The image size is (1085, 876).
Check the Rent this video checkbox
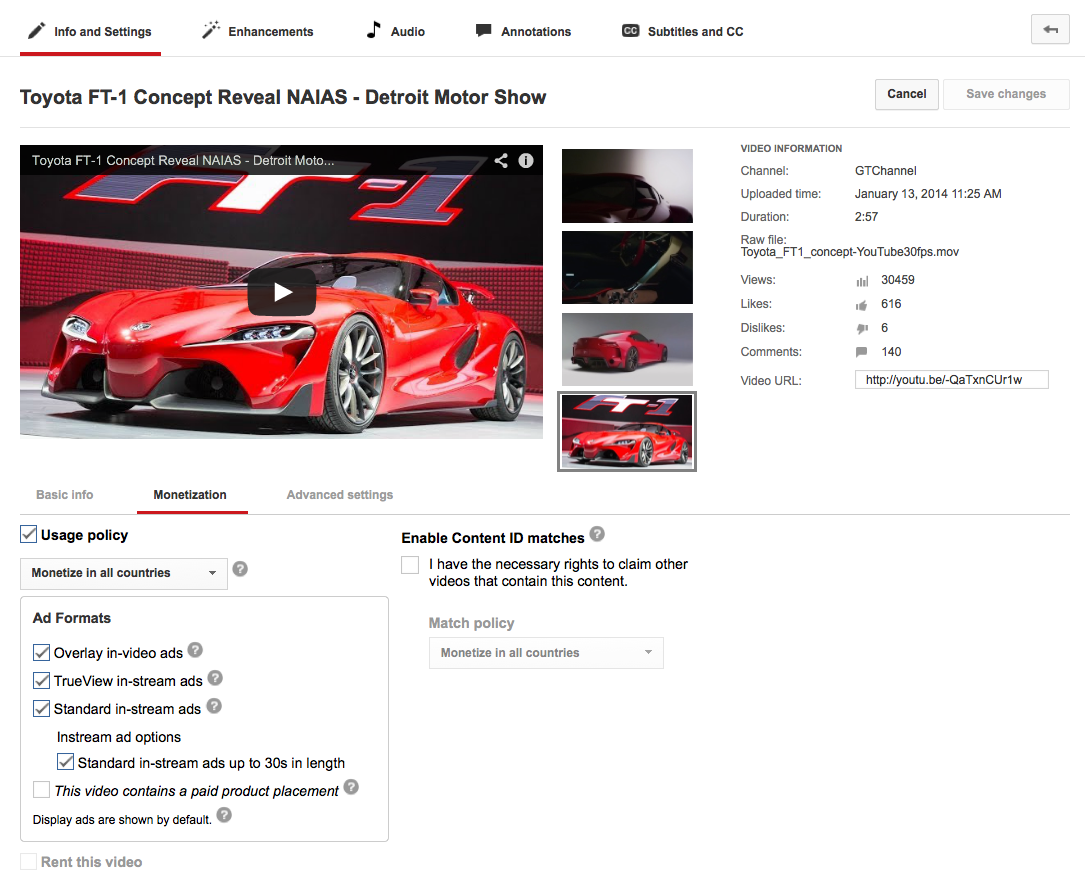pos(28,861)
